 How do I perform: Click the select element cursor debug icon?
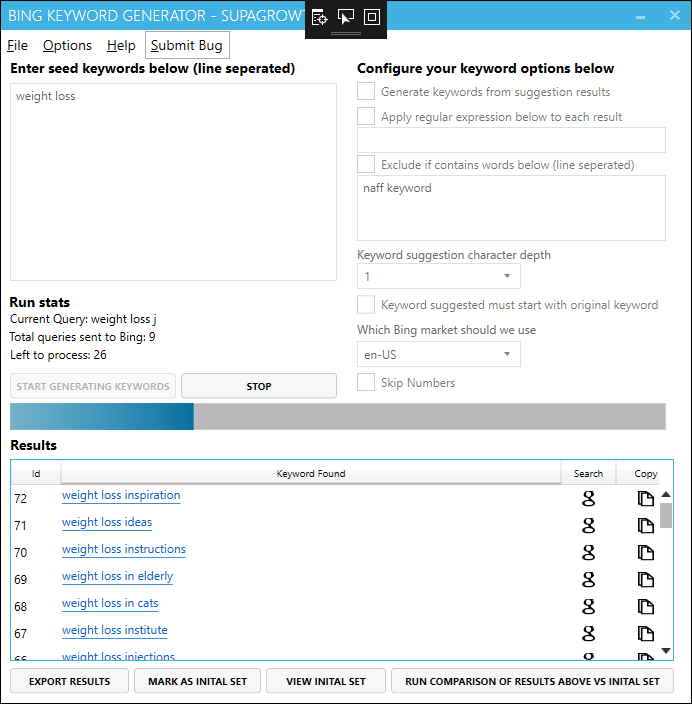(345, 18)
